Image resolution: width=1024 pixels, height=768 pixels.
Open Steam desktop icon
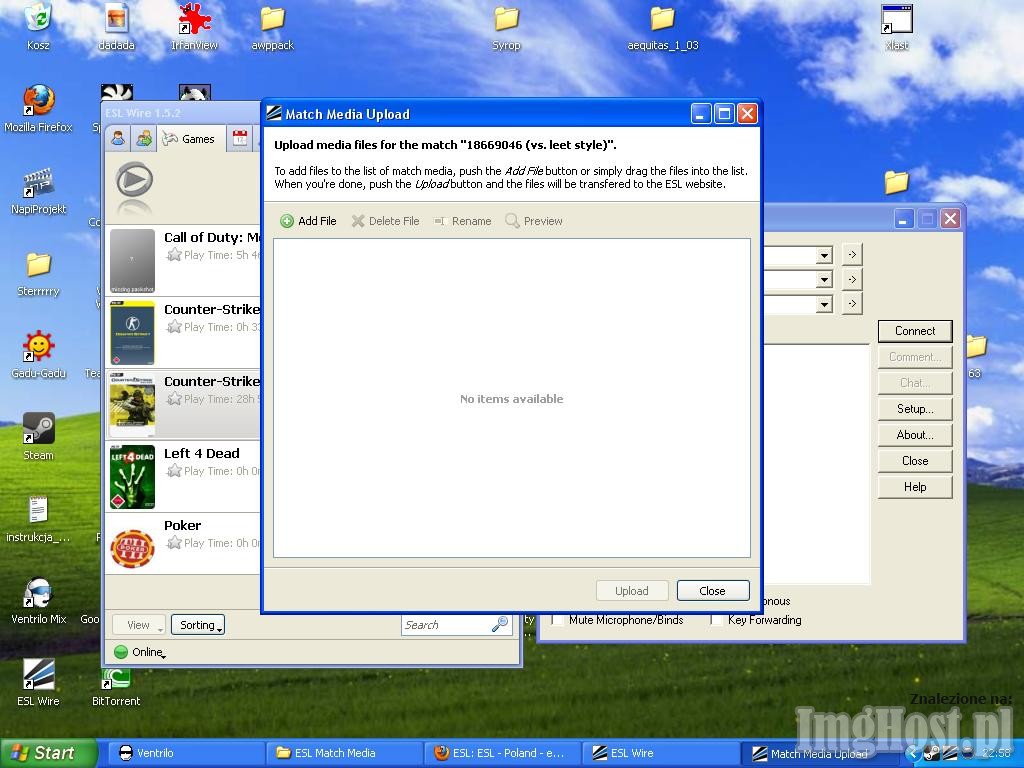click(x=39, y=437)
